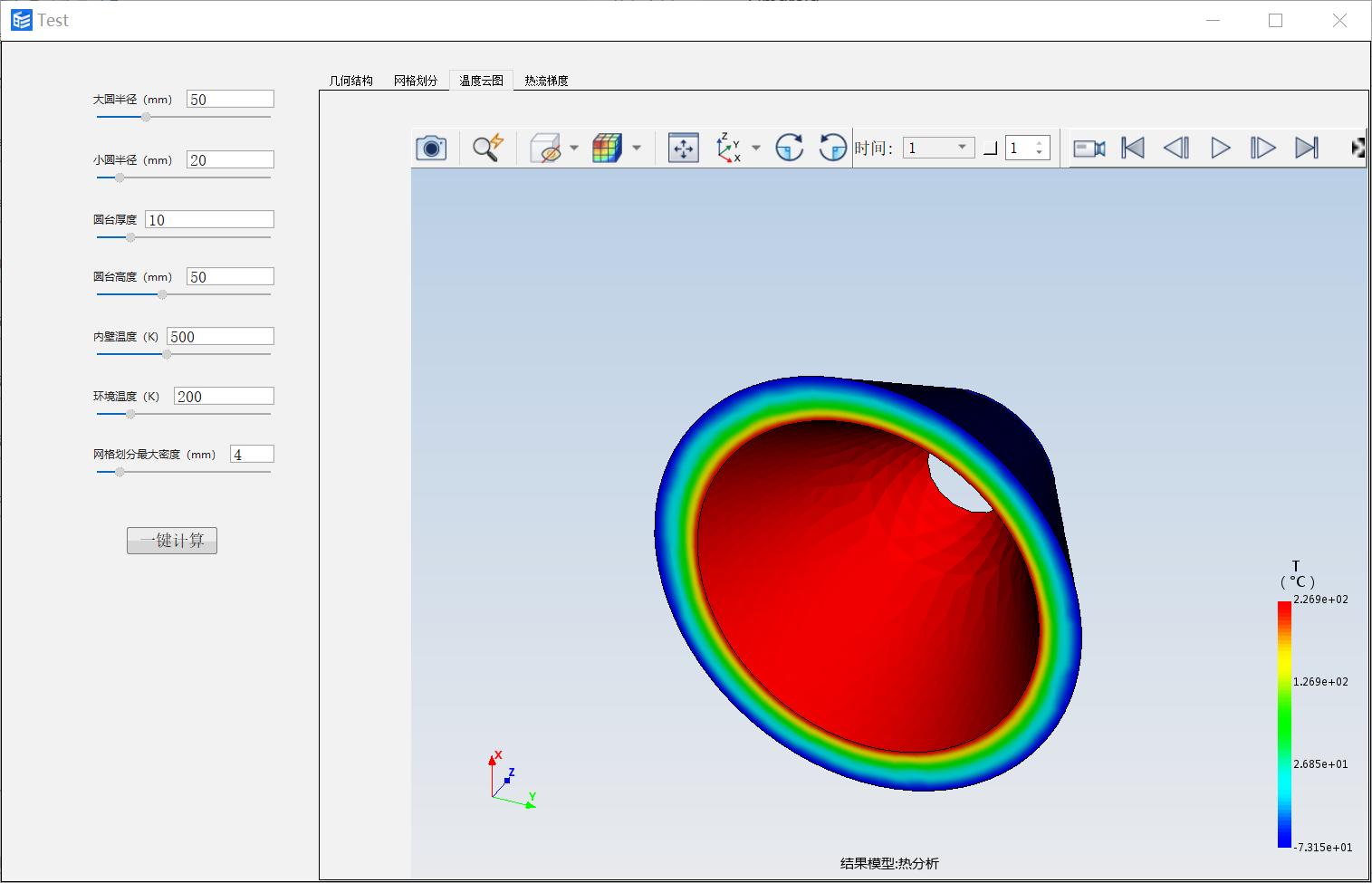Click the 圆台厚度 input field
Screen dimensions: 1372x883
[x=209, y=220]
